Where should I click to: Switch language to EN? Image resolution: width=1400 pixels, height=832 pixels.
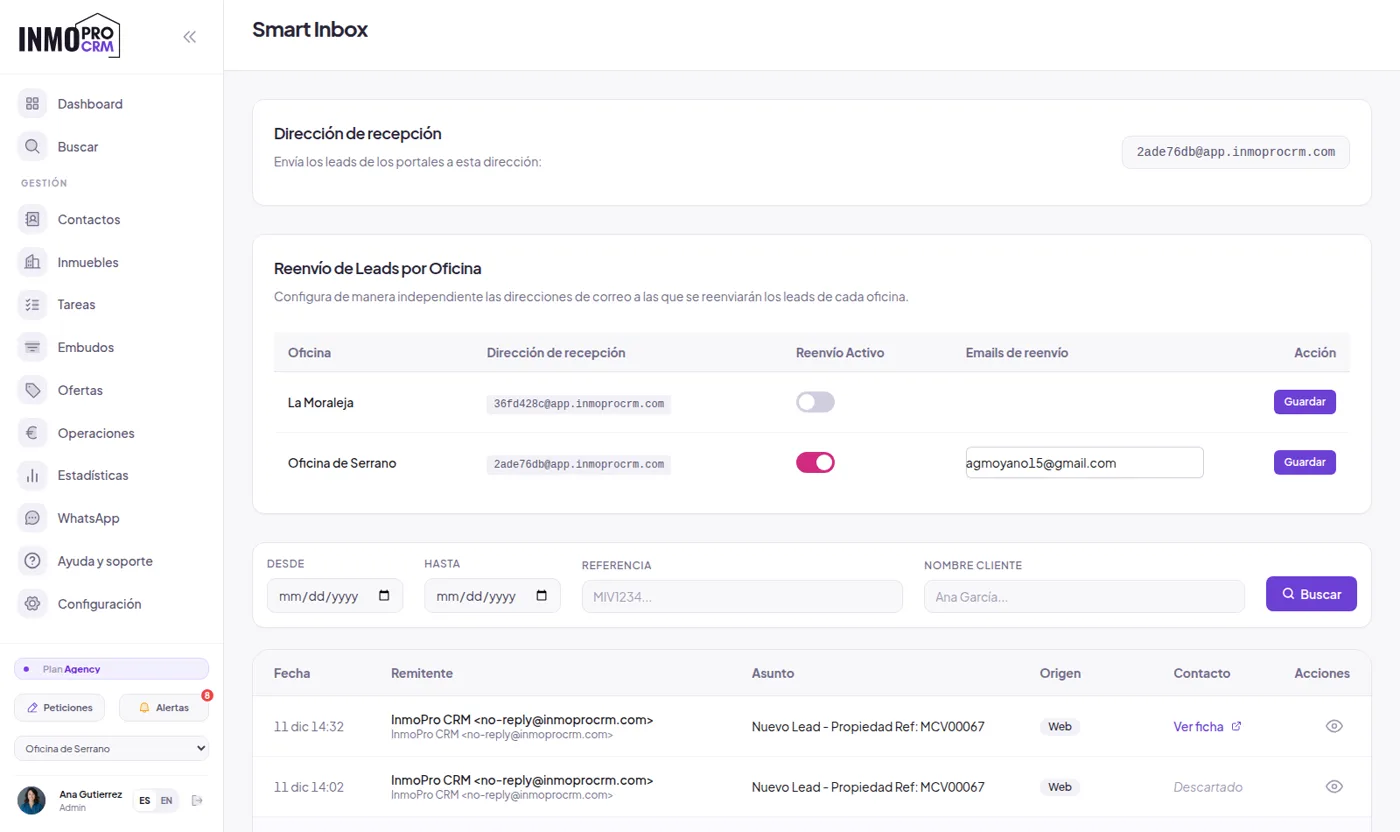(x=166, y=800)
